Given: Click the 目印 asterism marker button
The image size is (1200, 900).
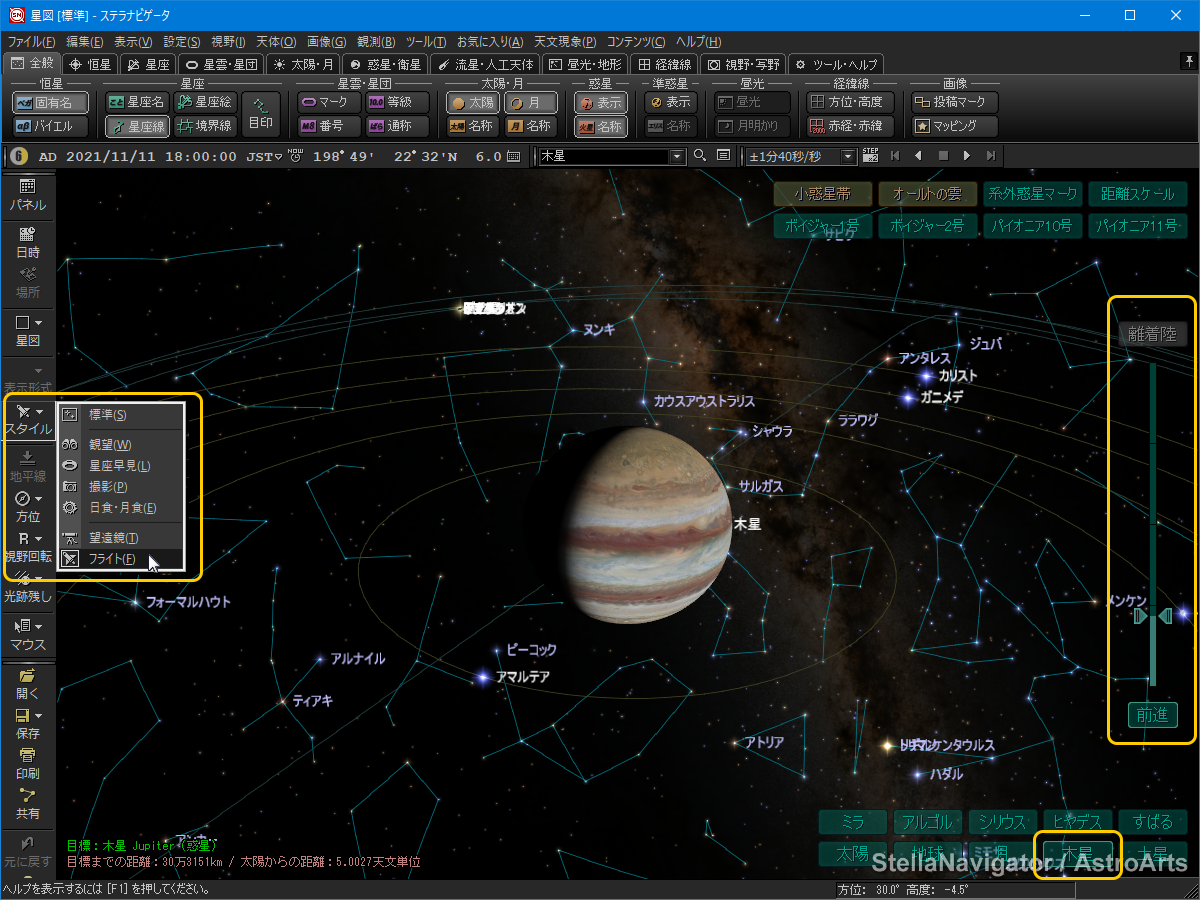Looking at the screenshot, I should pos(260,114).
